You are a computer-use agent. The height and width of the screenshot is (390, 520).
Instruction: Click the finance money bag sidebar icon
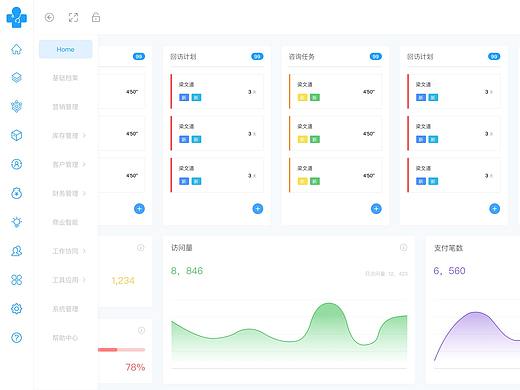16,193
